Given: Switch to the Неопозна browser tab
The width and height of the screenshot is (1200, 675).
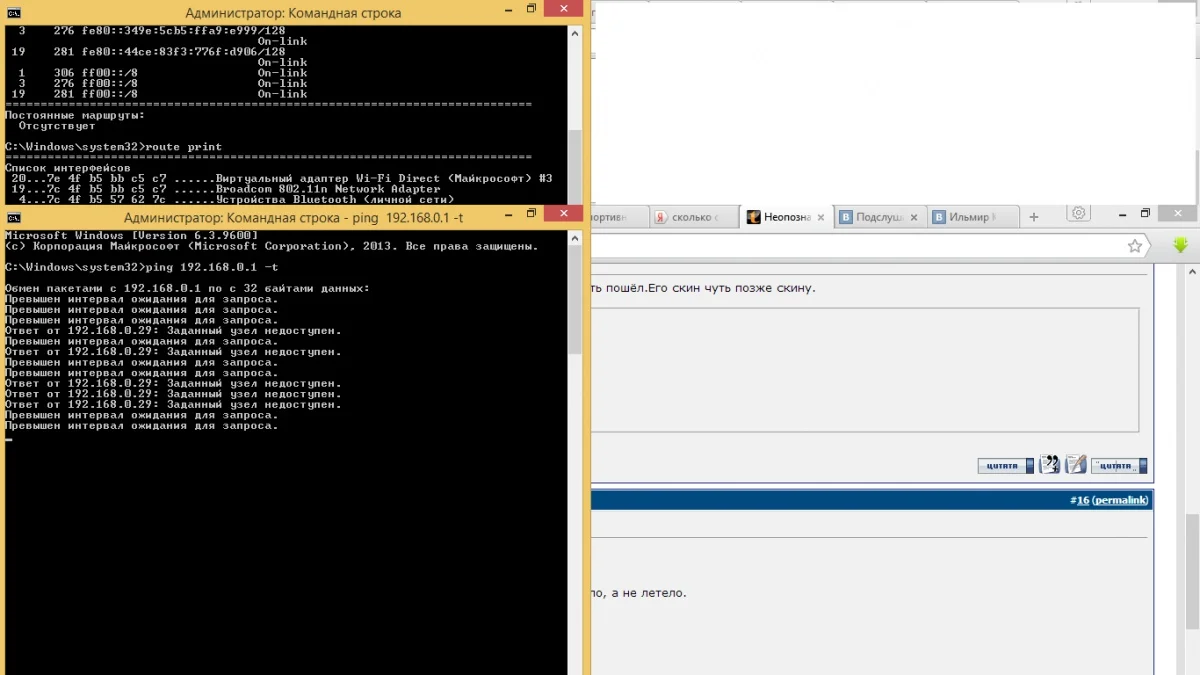Looking at the screenshot, I should pos(787,217).
